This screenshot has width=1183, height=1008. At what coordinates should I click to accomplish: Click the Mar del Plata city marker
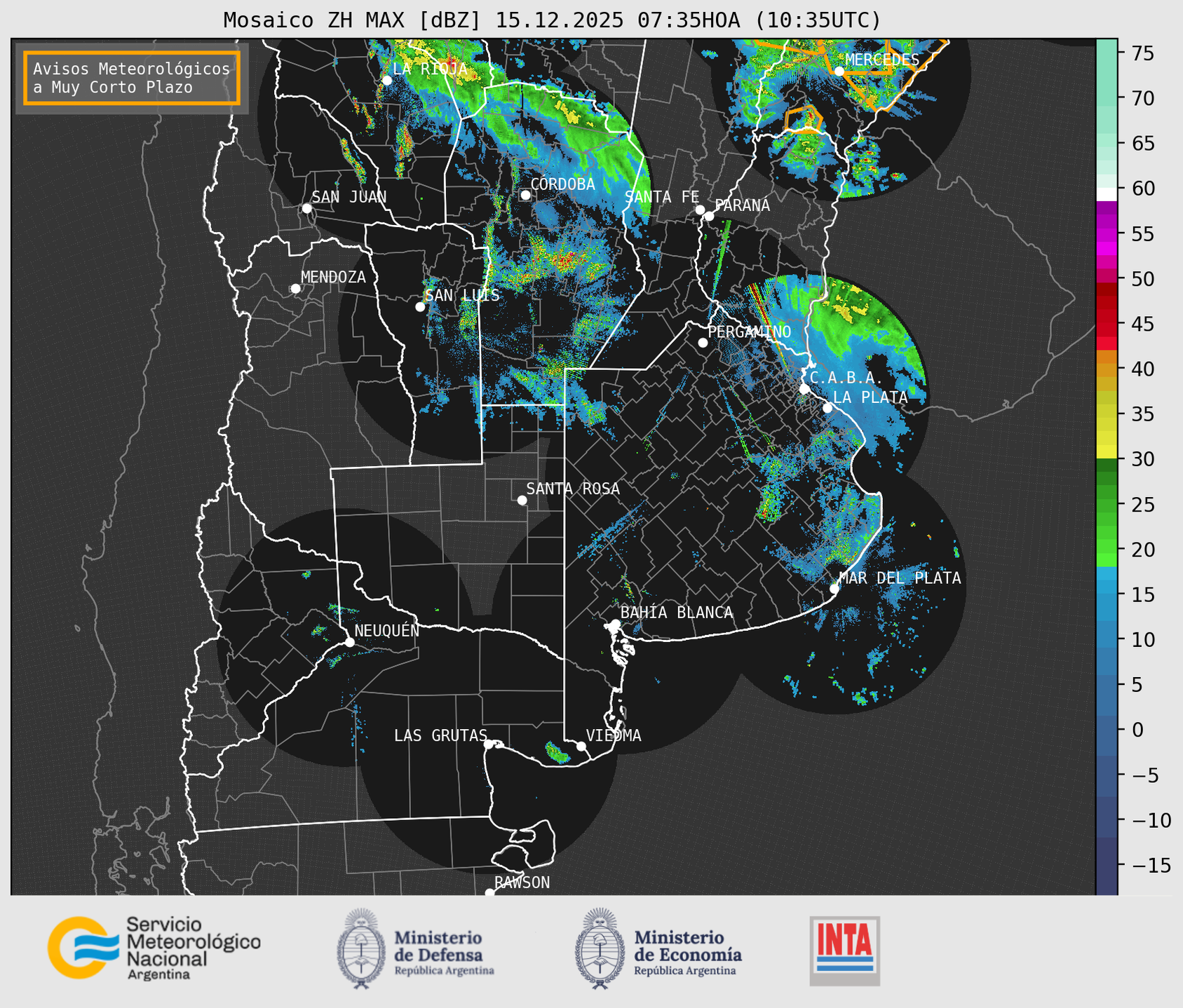point(834,588)
